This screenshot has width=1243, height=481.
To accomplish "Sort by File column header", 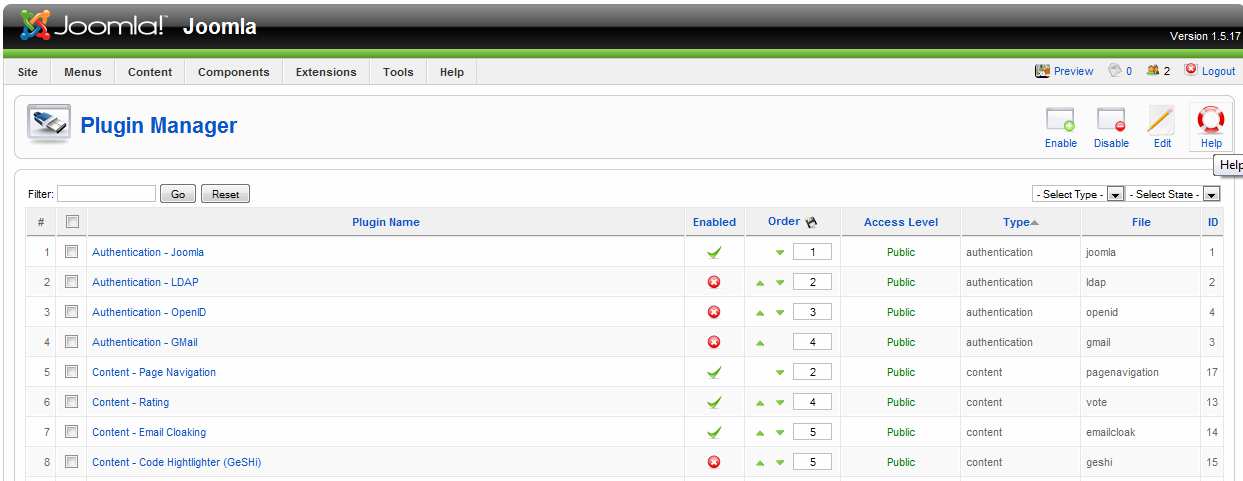I will point(1141,222).
